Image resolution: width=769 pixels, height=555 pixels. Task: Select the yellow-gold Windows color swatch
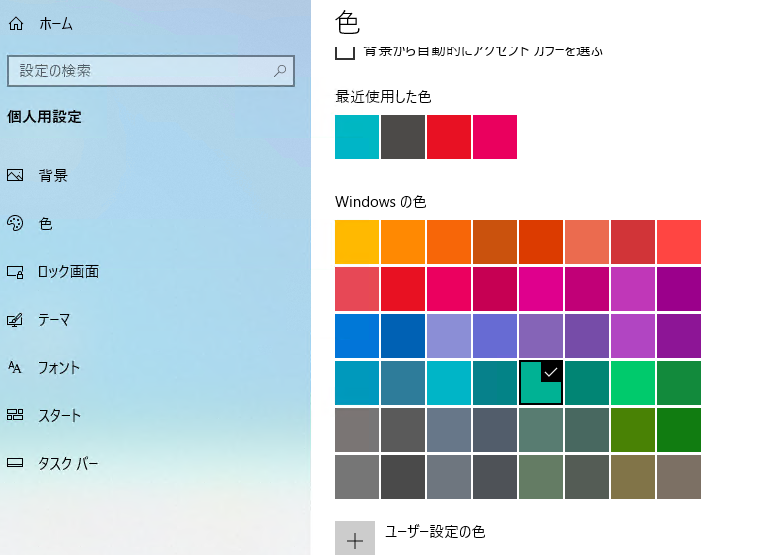(x=357, y=242)
